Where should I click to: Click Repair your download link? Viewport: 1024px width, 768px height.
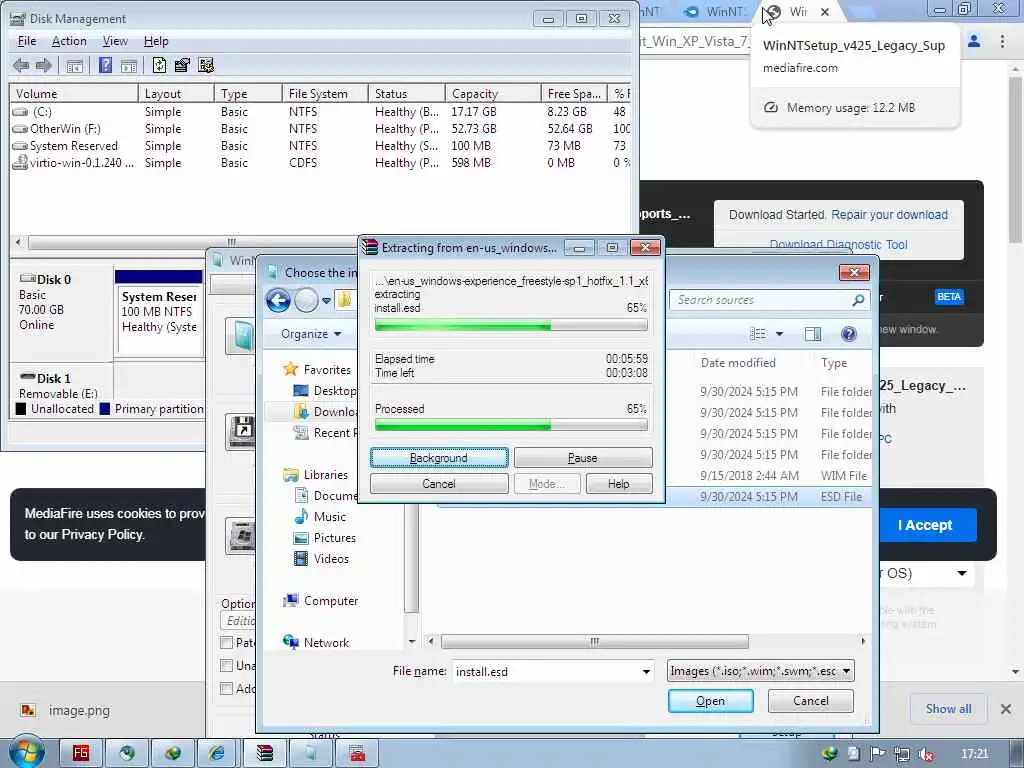coord(889,215)
